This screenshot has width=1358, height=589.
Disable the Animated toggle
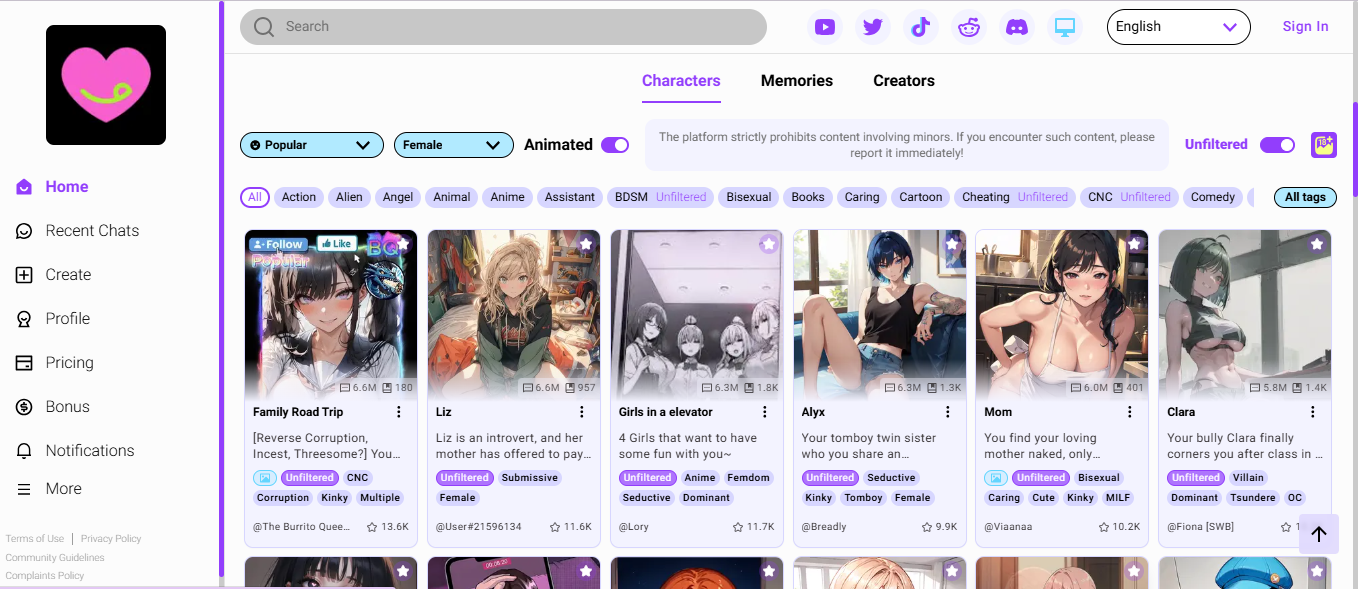point(615,145)
